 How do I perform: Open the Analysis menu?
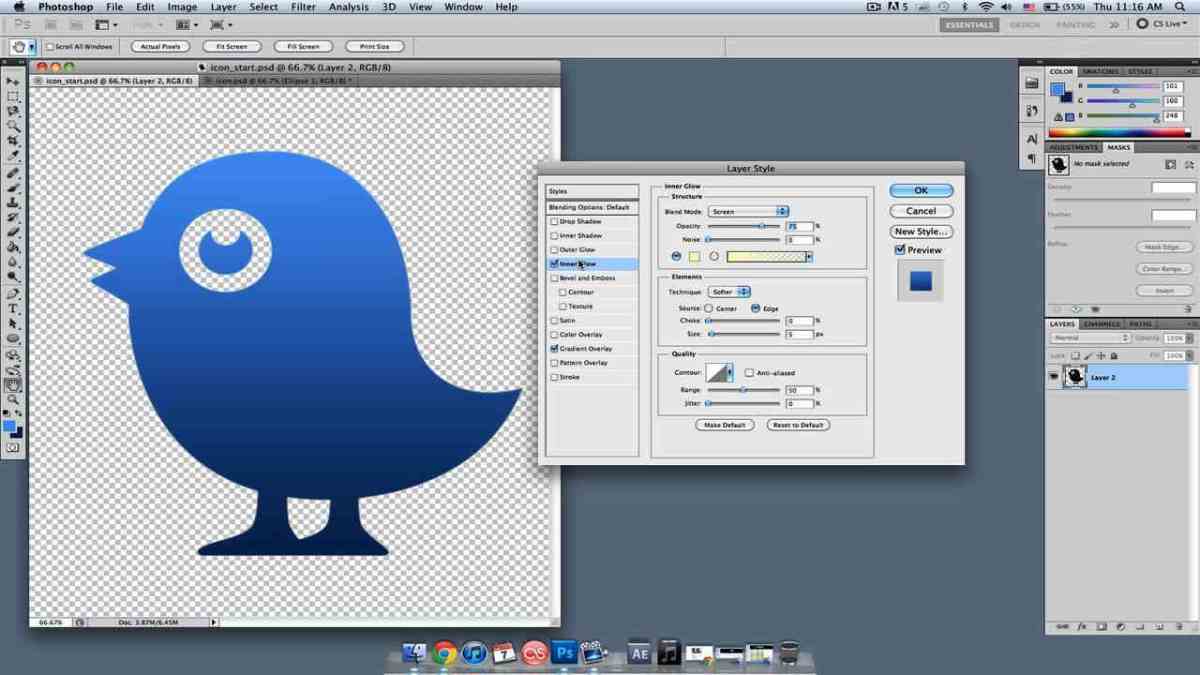click(348, 7)
